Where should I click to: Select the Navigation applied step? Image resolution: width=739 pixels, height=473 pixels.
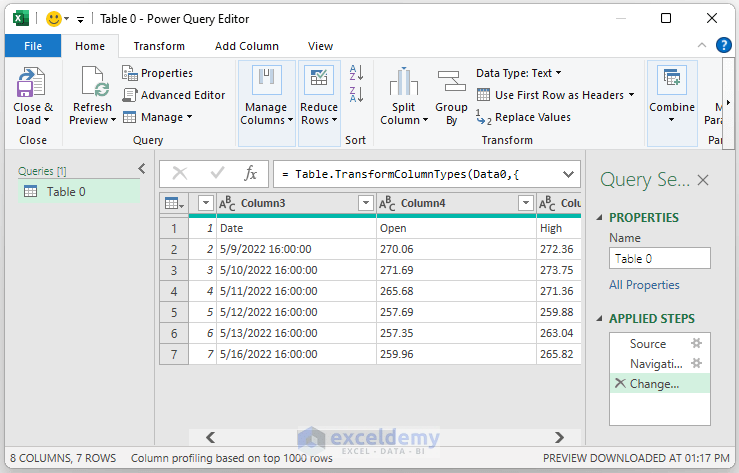tap(656, 364)
